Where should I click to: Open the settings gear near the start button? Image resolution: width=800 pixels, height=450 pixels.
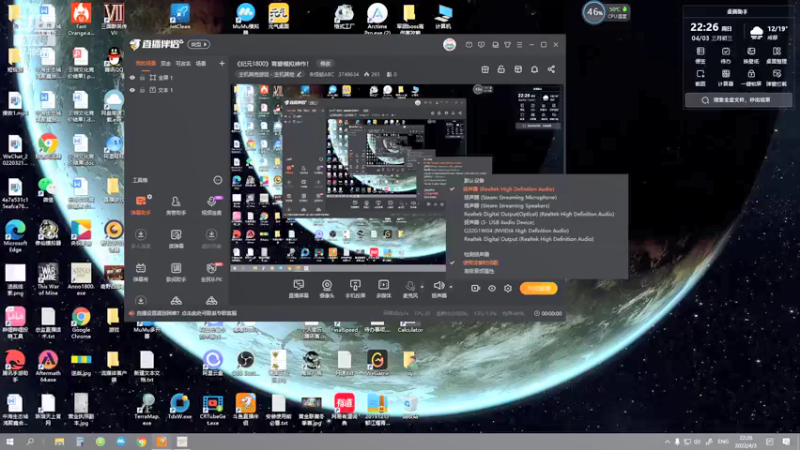pos(508,288)
